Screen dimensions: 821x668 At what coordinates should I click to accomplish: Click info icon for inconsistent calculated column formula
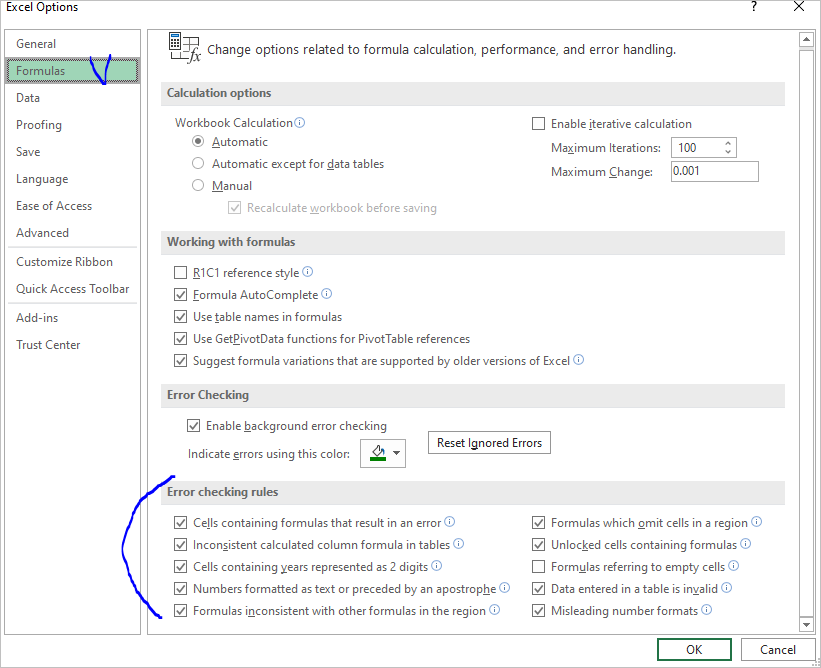(x=459, y=544)
